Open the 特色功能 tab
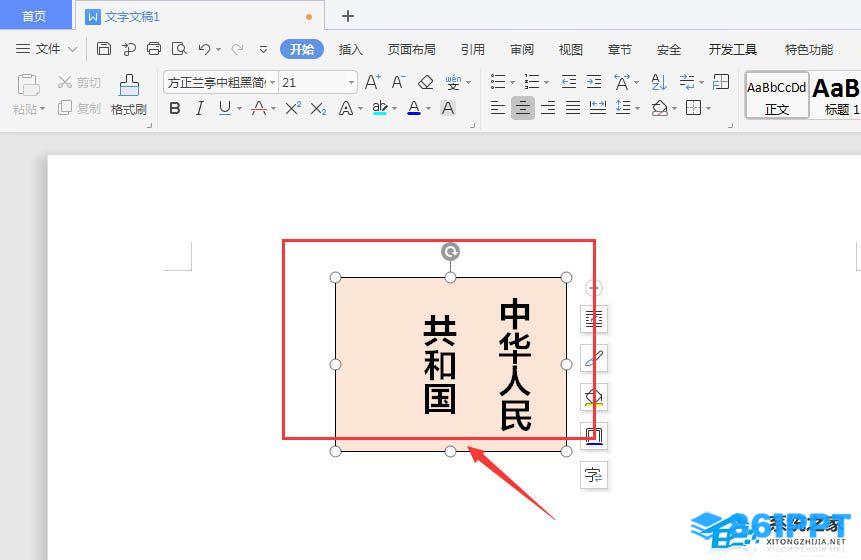861x560 pixels. click(x=809, y=49)
